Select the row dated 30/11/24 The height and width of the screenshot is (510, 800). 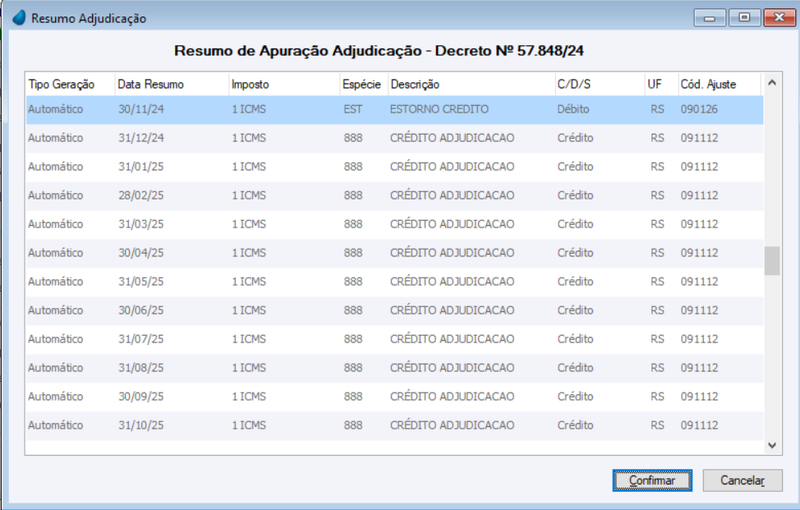point(394,109)
